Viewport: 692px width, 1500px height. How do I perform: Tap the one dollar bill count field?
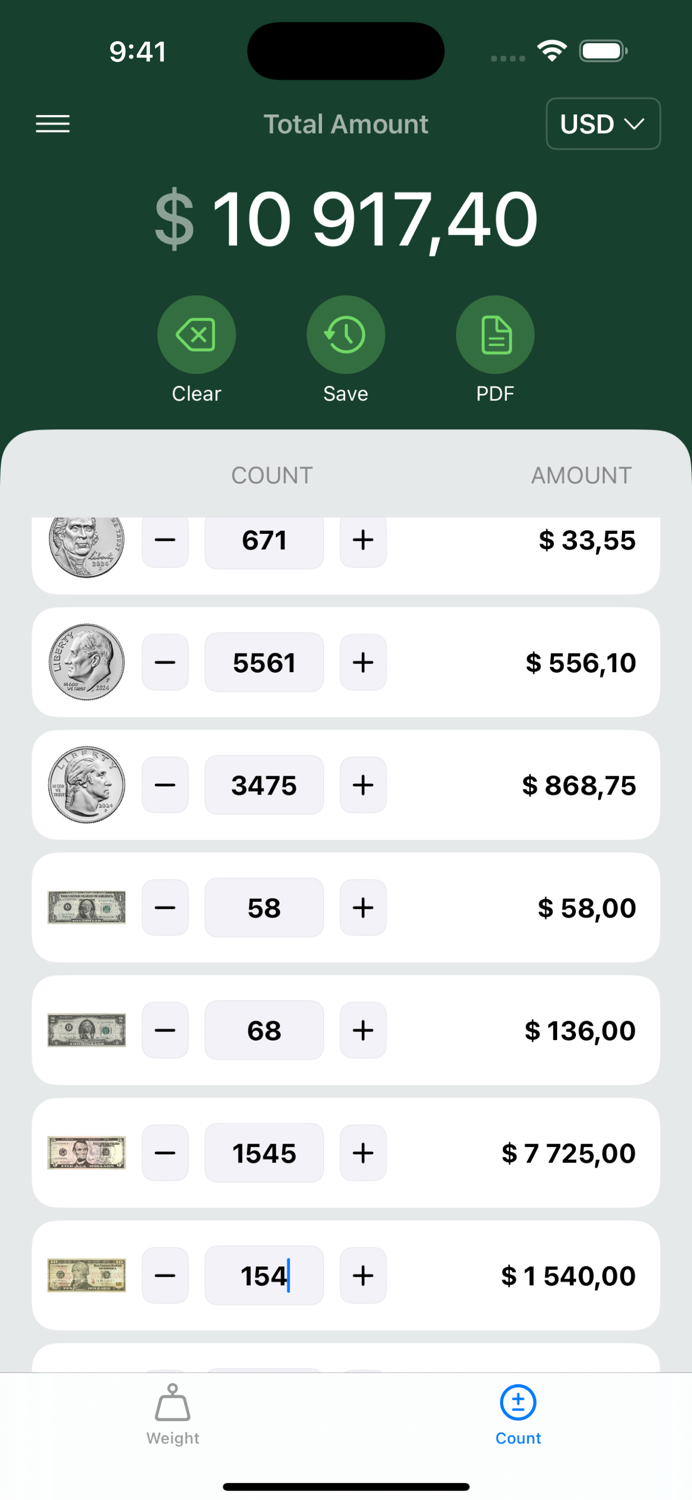coord(263,907)
